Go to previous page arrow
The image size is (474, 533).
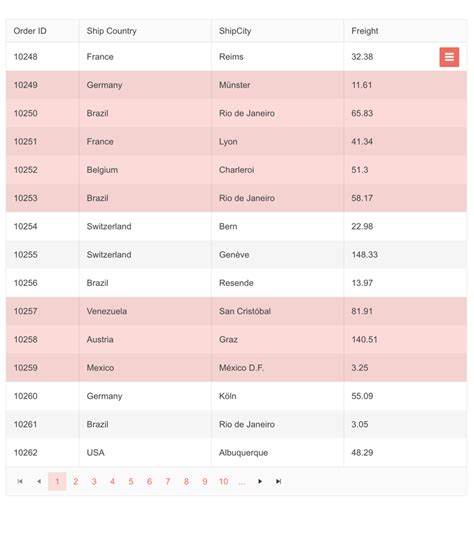[39, 481]
